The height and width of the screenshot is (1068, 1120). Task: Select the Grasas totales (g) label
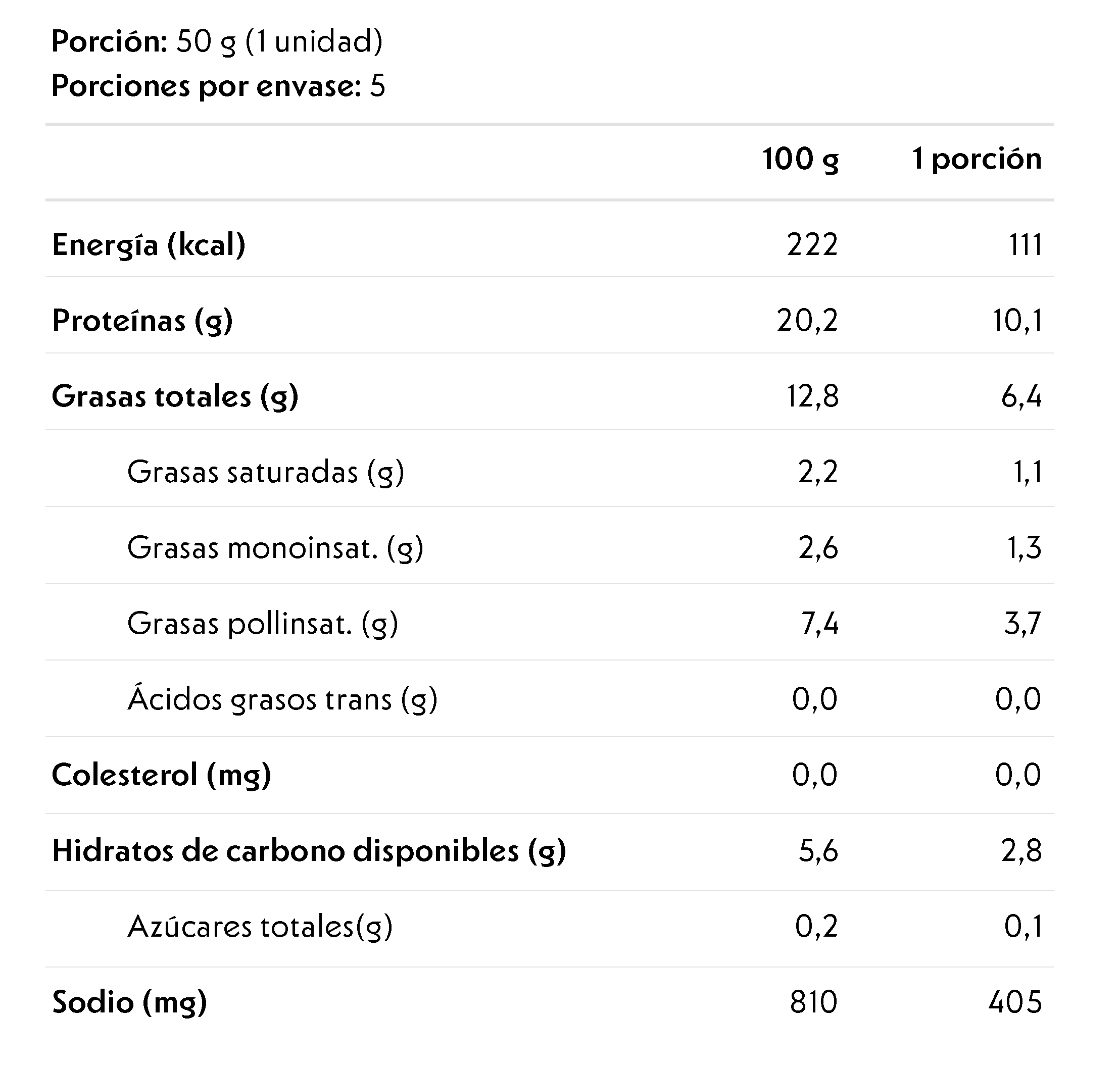tap(175, 396)
